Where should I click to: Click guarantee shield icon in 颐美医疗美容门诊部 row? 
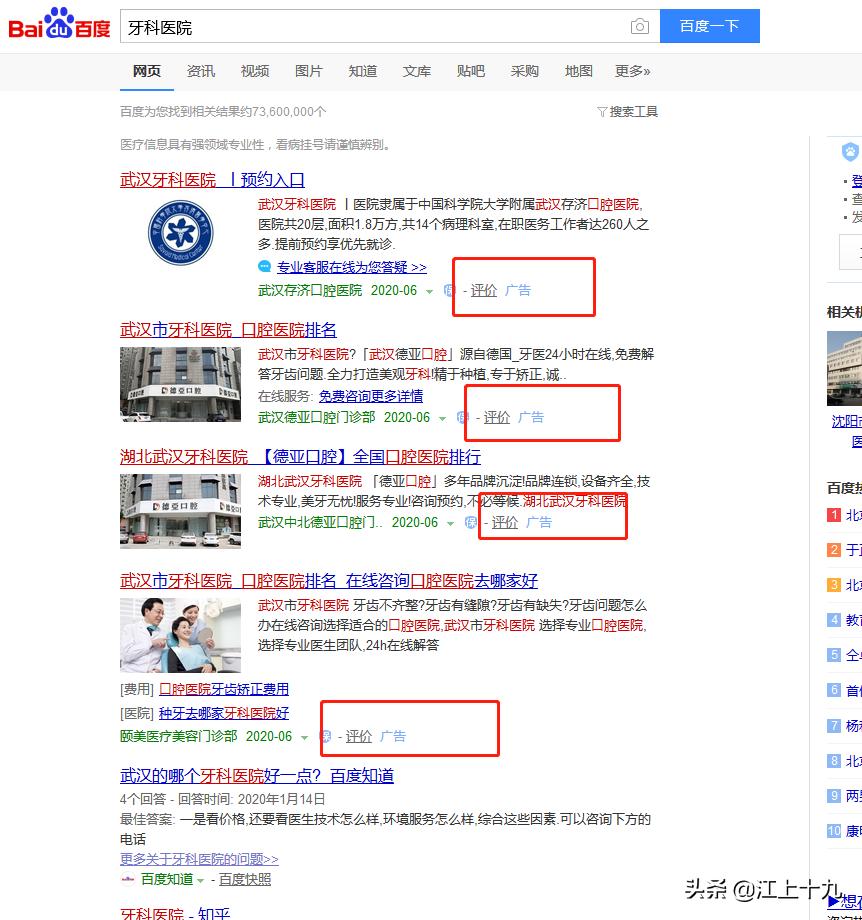(x=325, y=736)
